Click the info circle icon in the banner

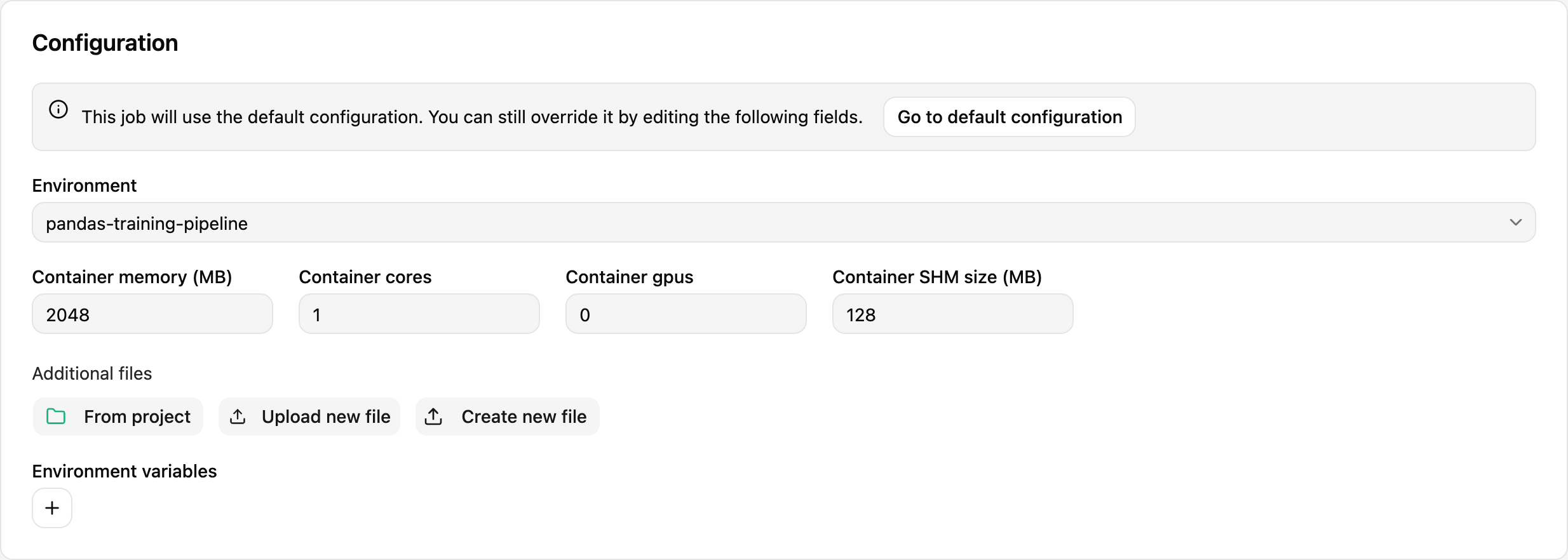tap(58, 109)
